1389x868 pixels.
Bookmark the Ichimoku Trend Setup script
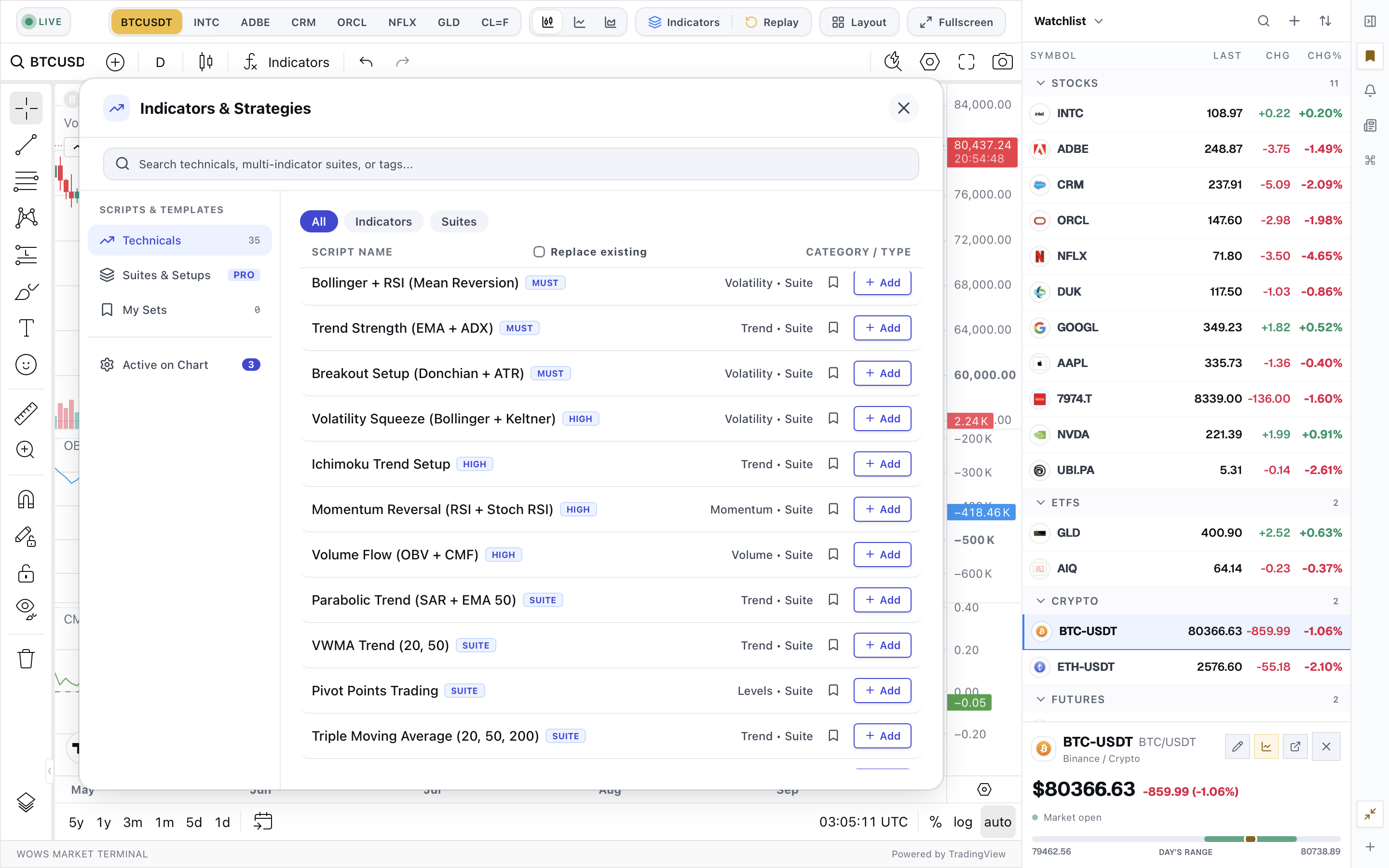[833, 464]
